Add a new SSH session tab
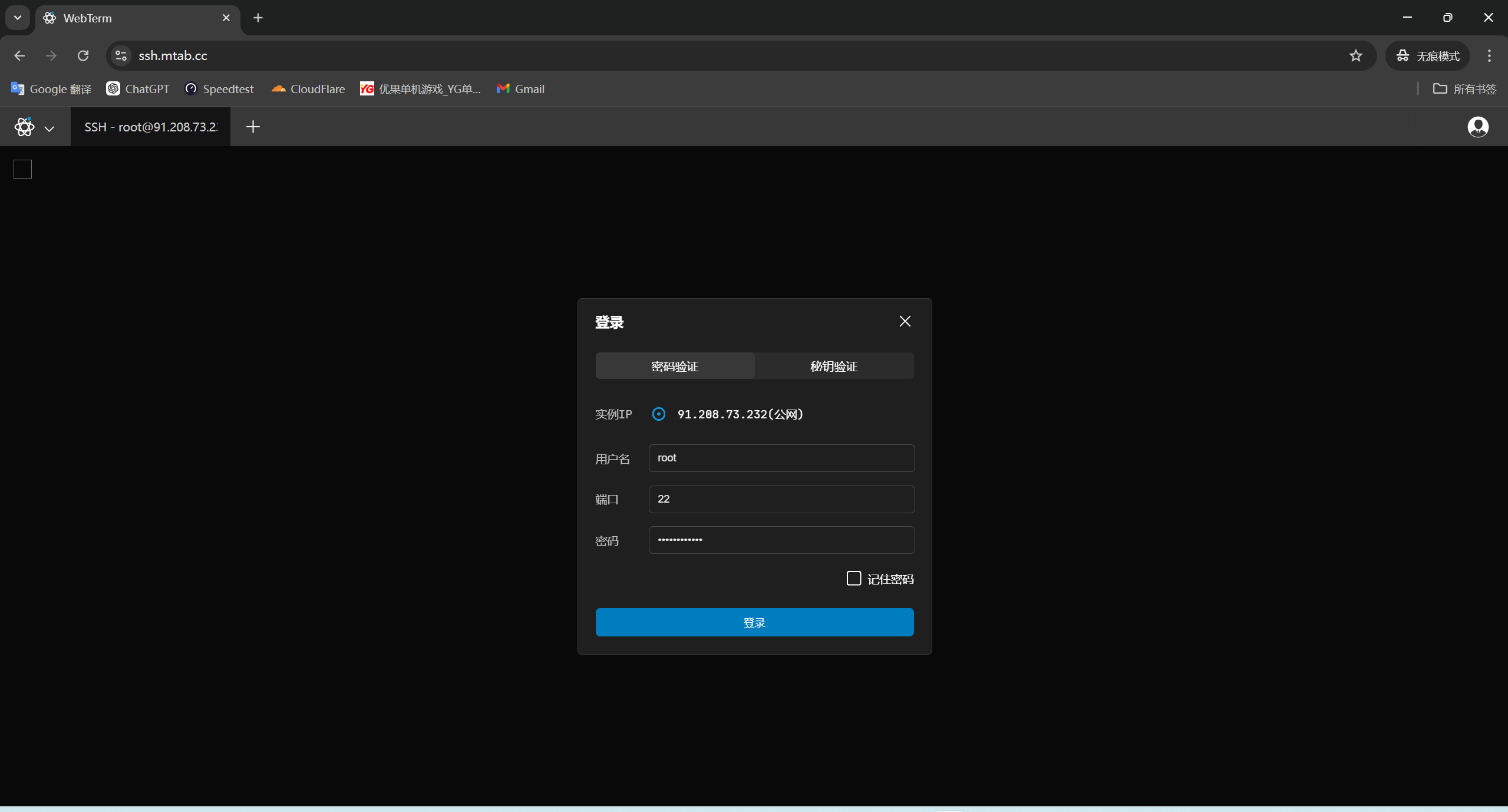1508x812 pixels. pos(253,127)
